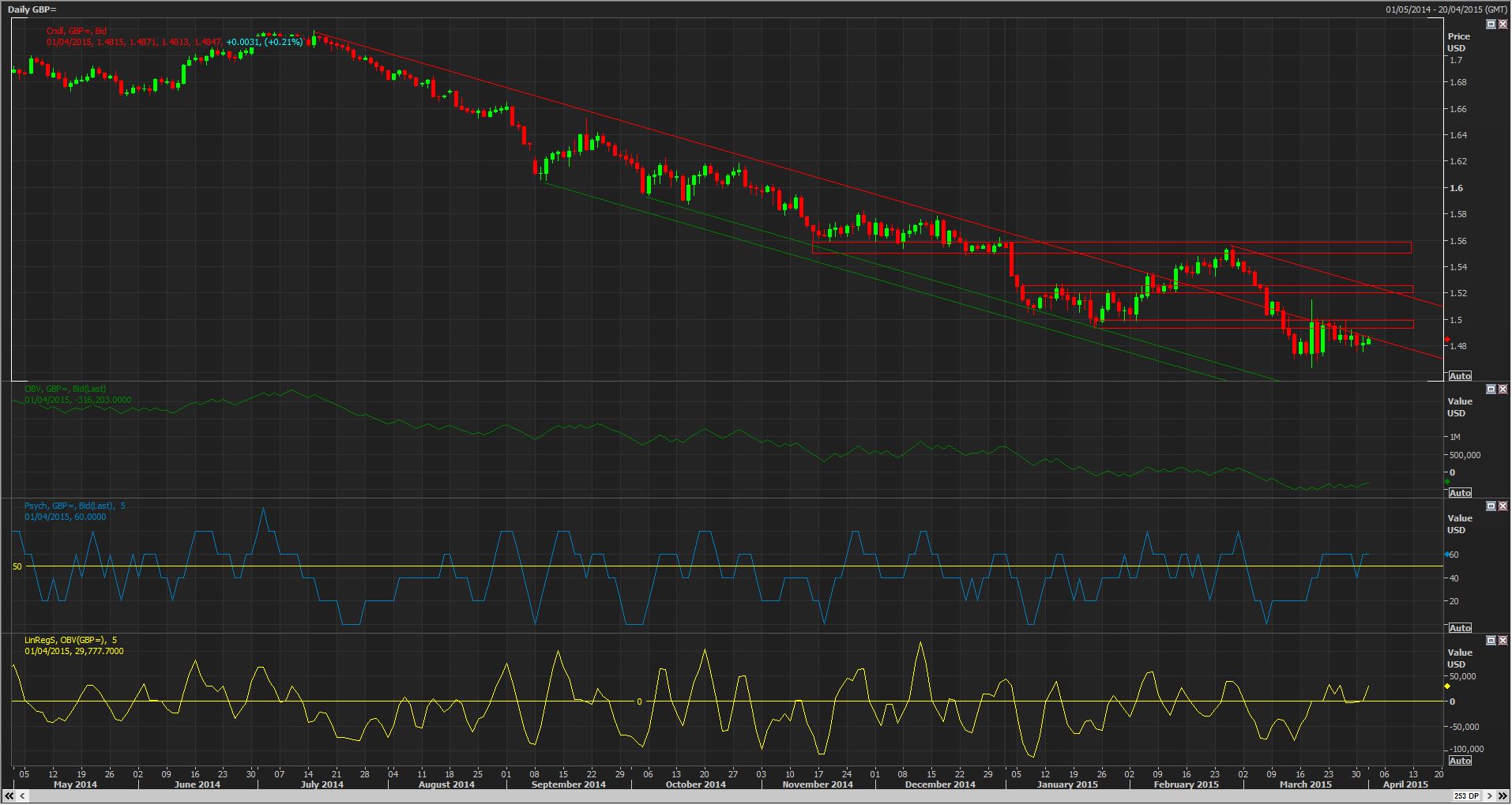Step chart back with single left arrow
Image resolution: width=1512 pixels, height=805 pixels.
tap(21, 796)
